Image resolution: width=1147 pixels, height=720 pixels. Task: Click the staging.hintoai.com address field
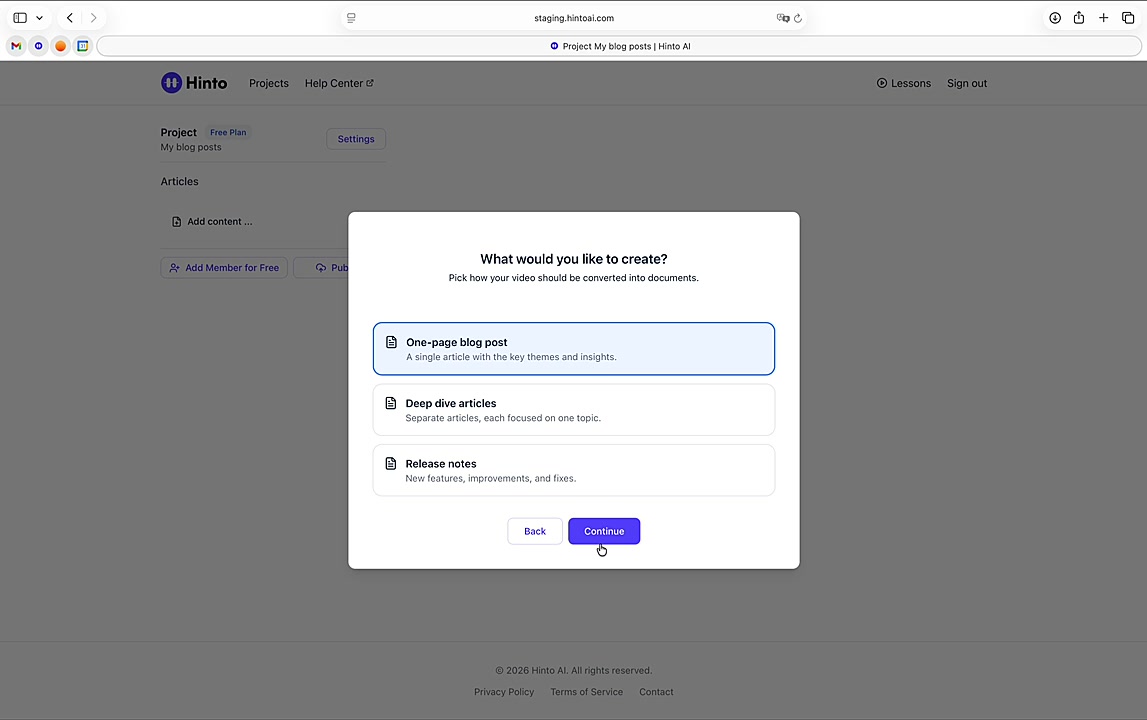(574, 18)
